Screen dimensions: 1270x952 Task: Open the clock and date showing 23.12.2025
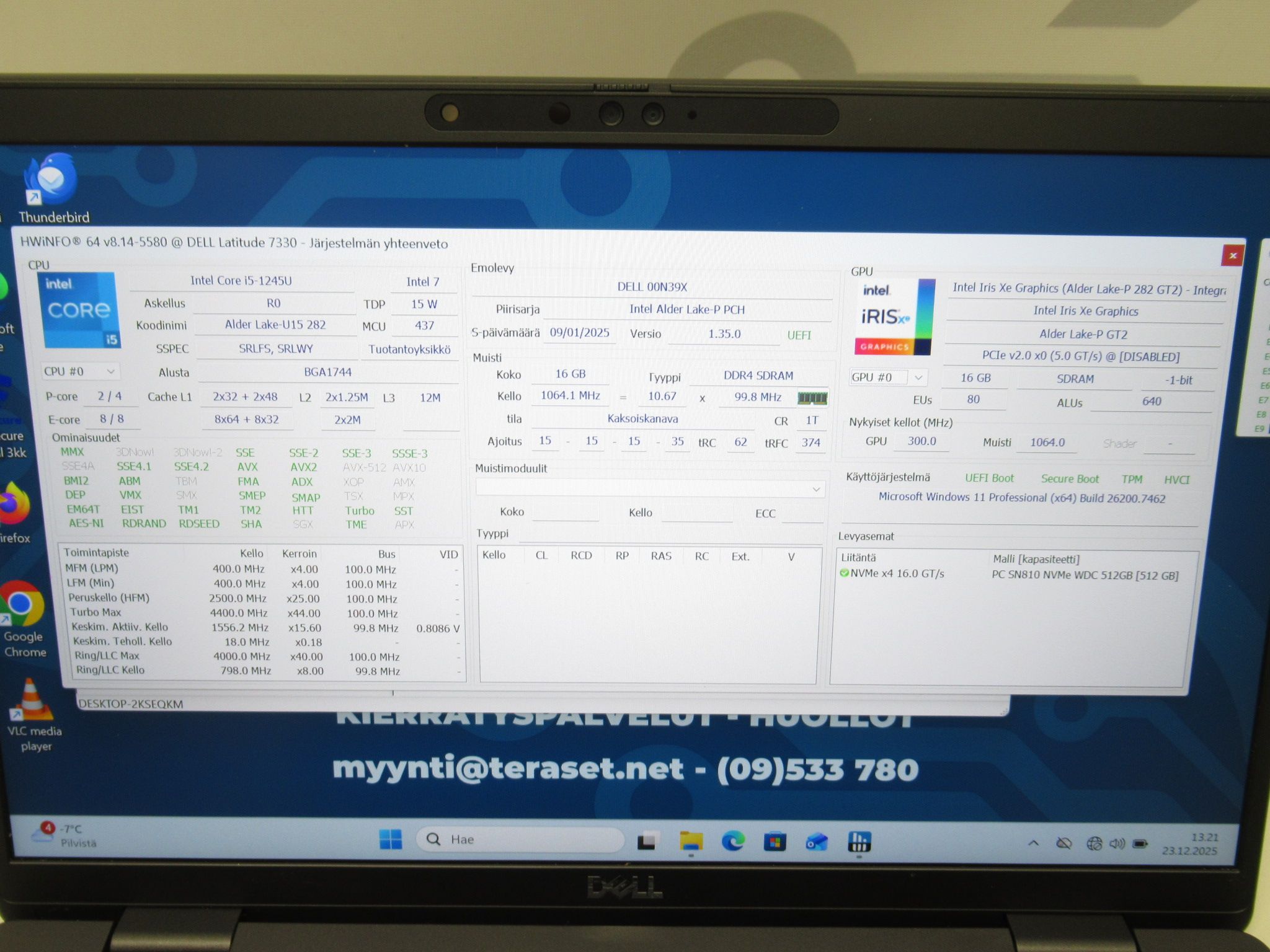1190,844
